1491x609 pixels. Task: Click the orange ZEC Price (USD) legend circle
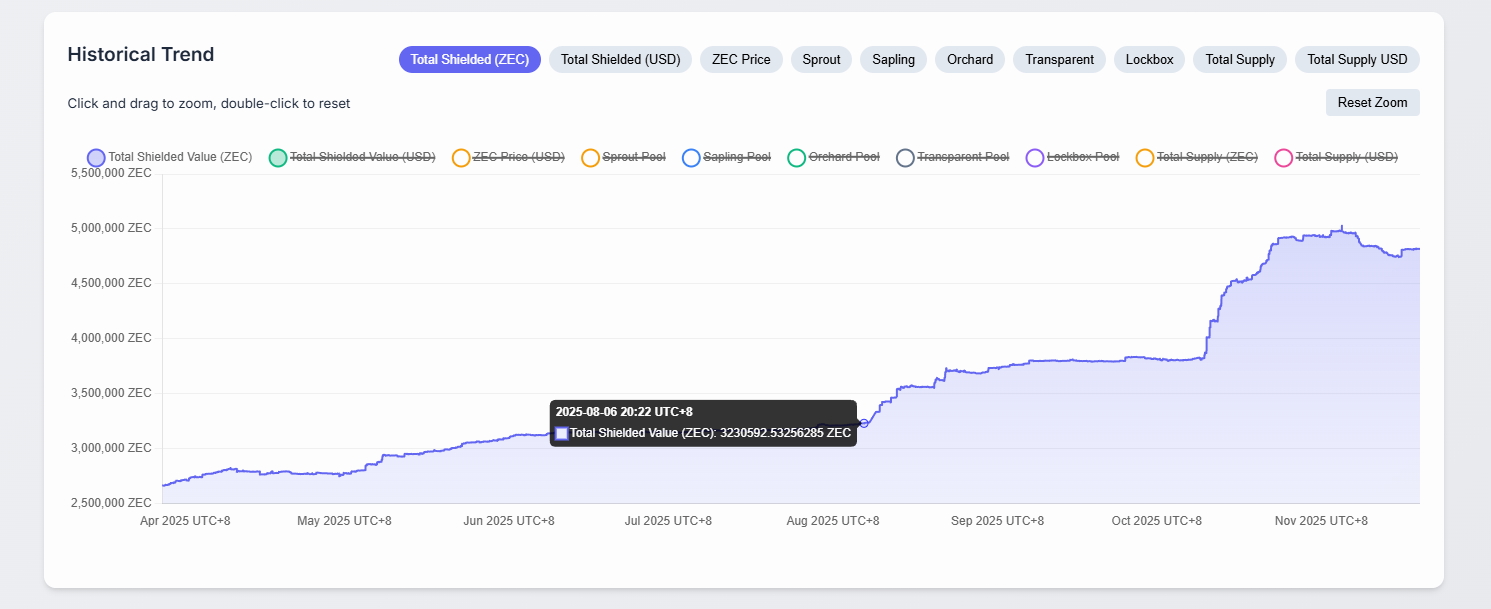tap(461, 157)
